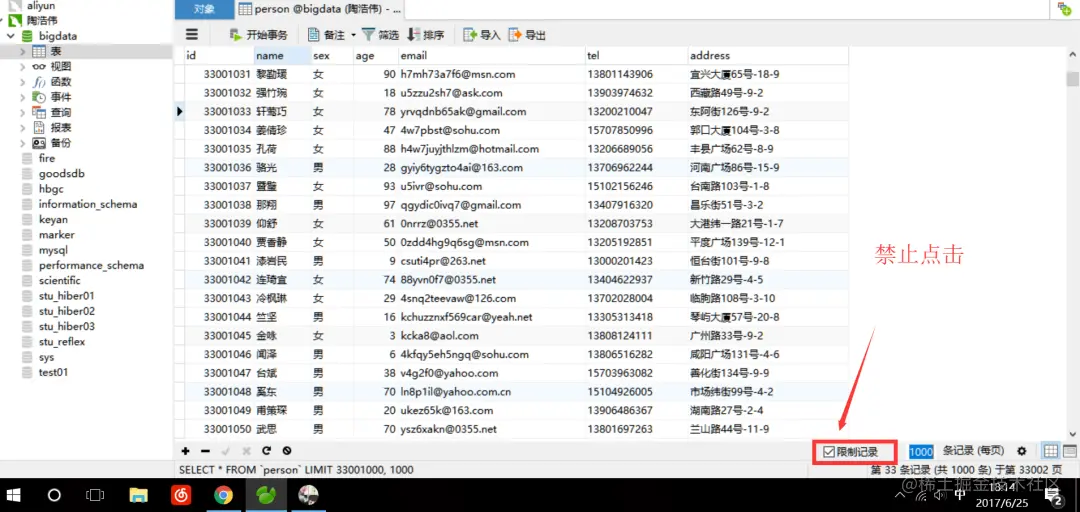The width and height of the screenshot is (1080, 512).
Task: Click the address column header
Action: pyautogui.click(x=768, y=56)
